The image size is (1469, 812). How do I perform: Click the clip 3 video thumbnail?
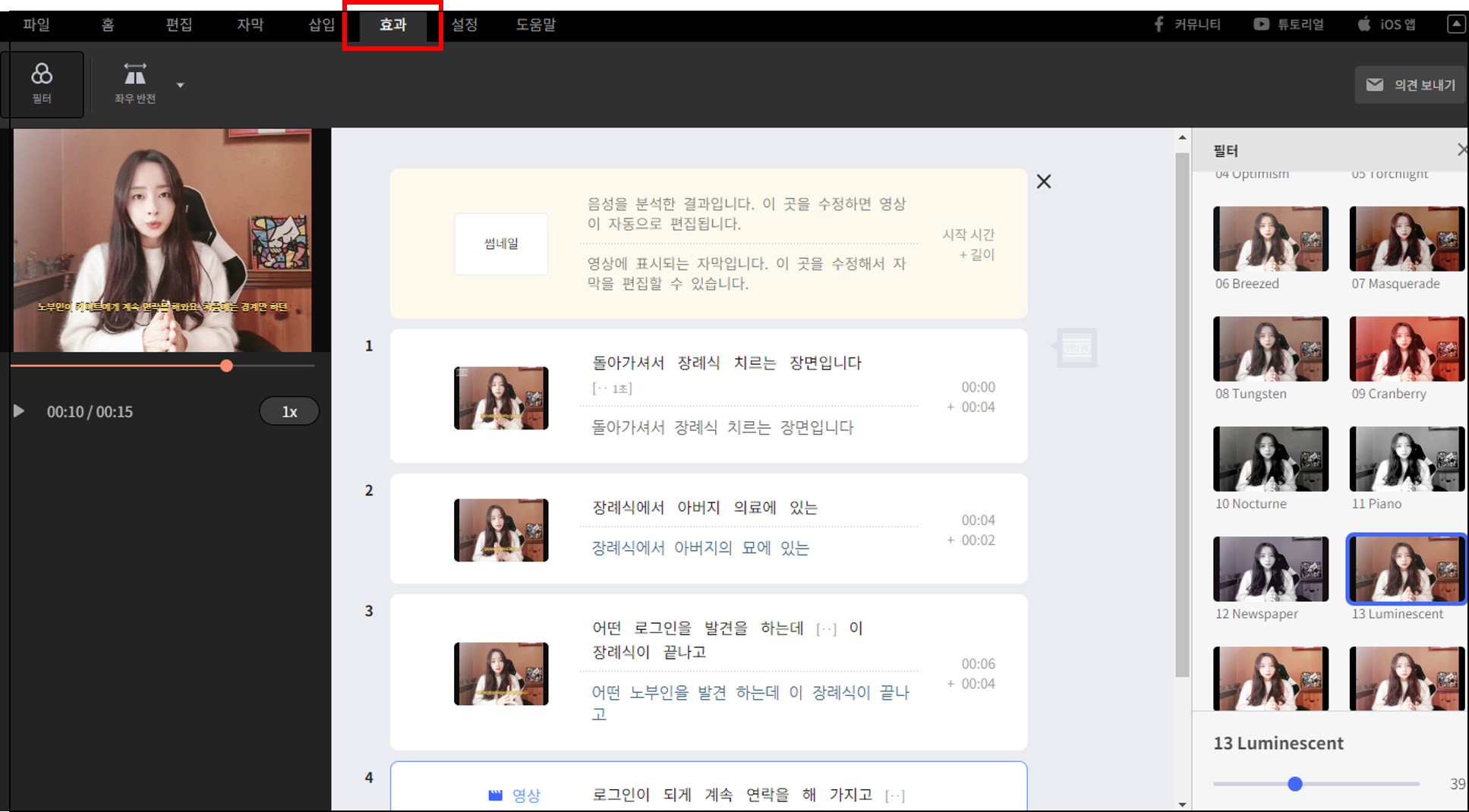(x=501, y=674)
